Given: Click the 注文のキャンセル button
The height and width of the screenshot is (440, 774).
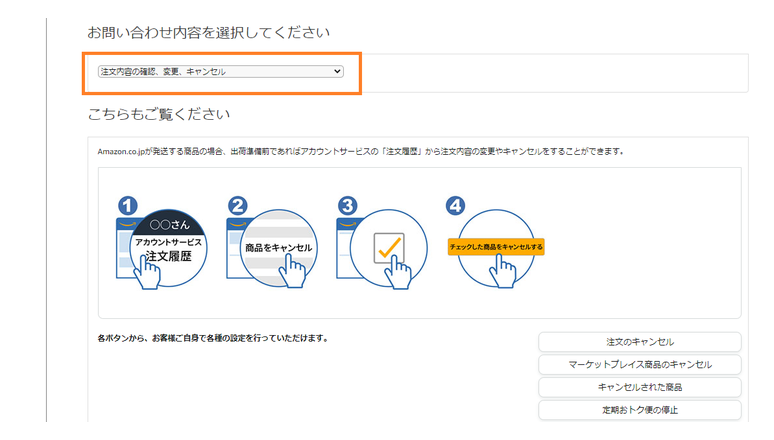Looking at the screenshot, I should point(639,342).
